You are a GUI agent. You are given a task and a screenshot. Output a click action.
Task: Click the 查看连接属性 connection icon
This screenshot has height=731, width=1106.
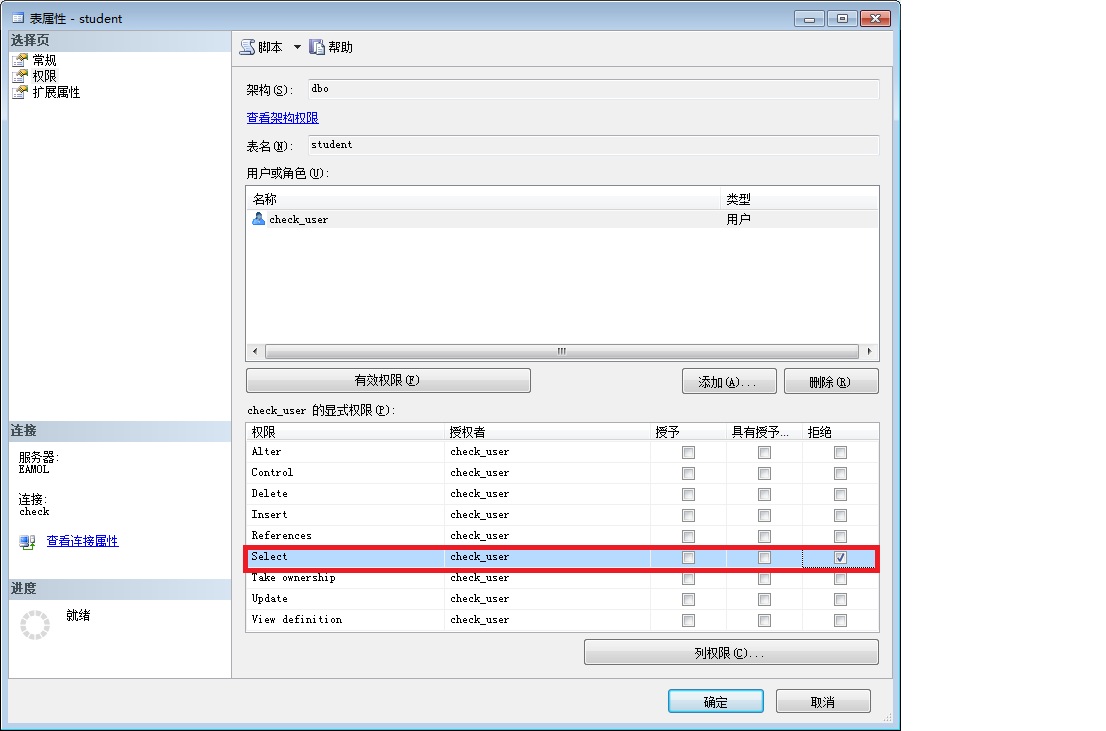point(27,542)
